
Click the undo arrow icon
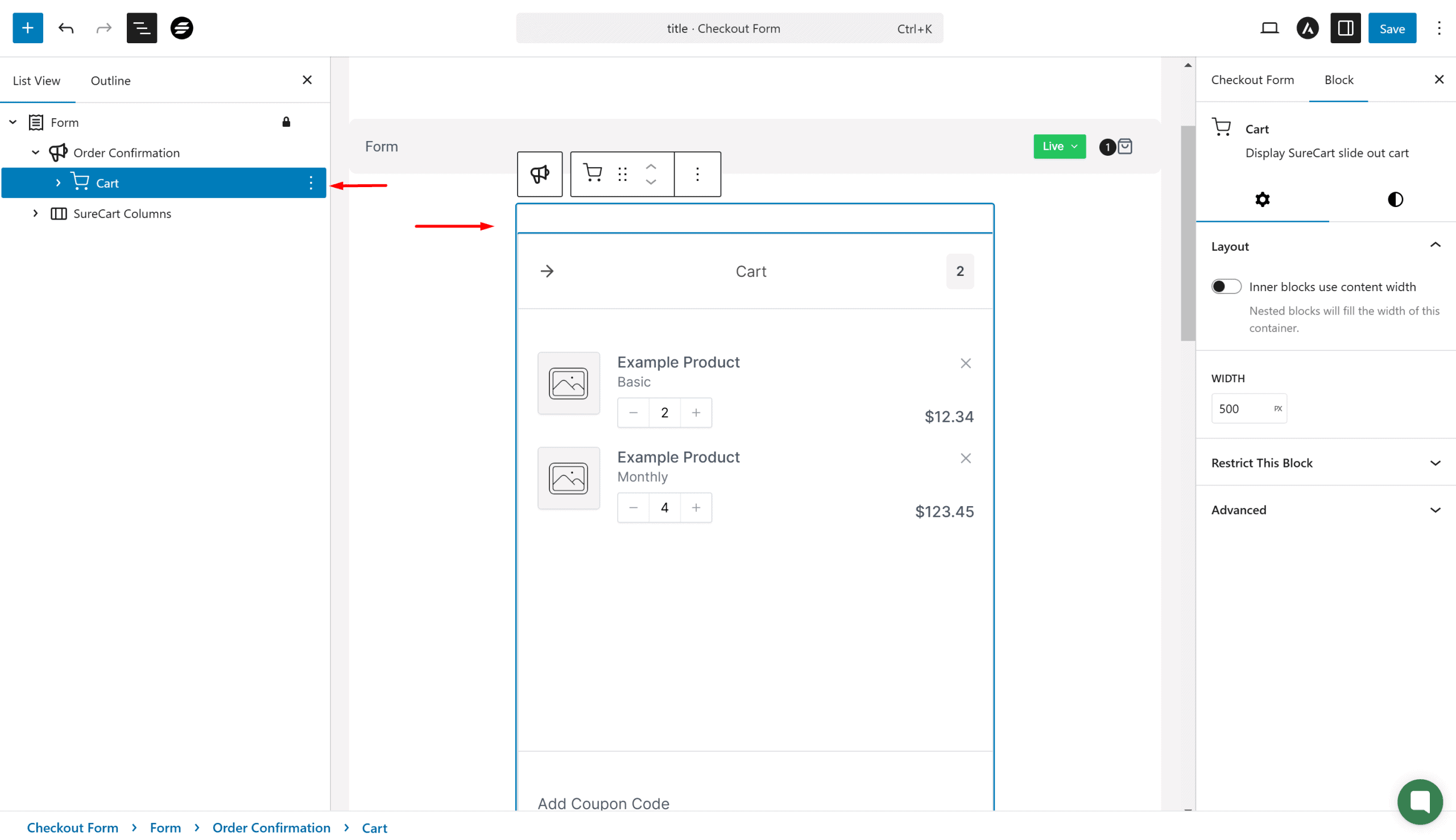[x=66, y=28]
